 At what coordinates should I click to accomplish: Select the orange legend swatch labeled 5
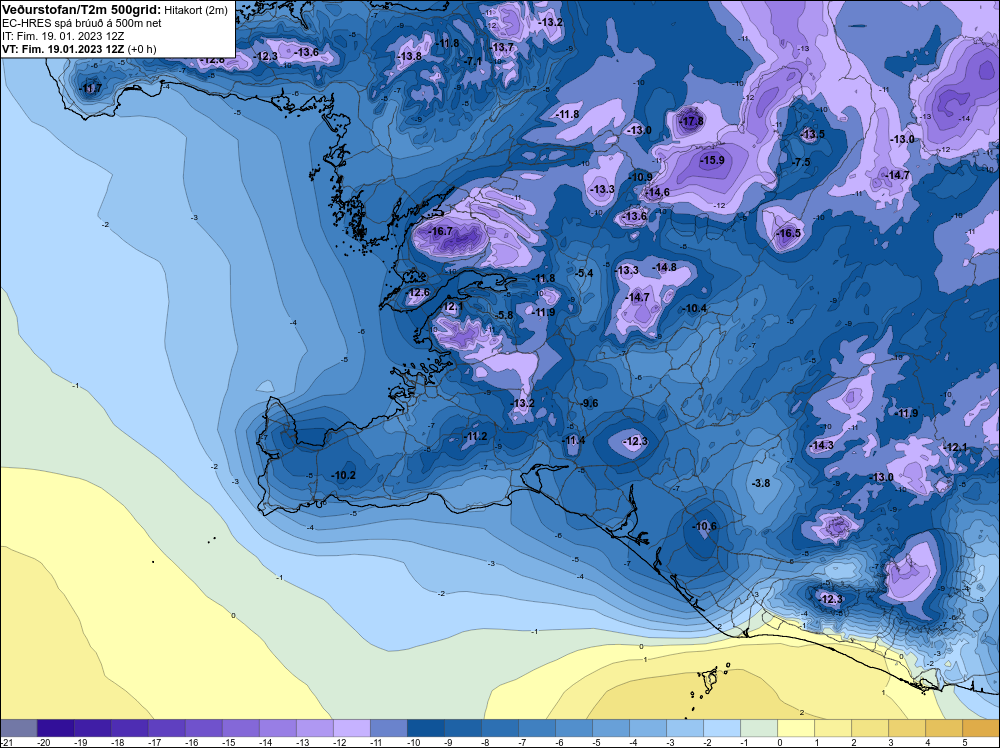click(x=980, y=728)
